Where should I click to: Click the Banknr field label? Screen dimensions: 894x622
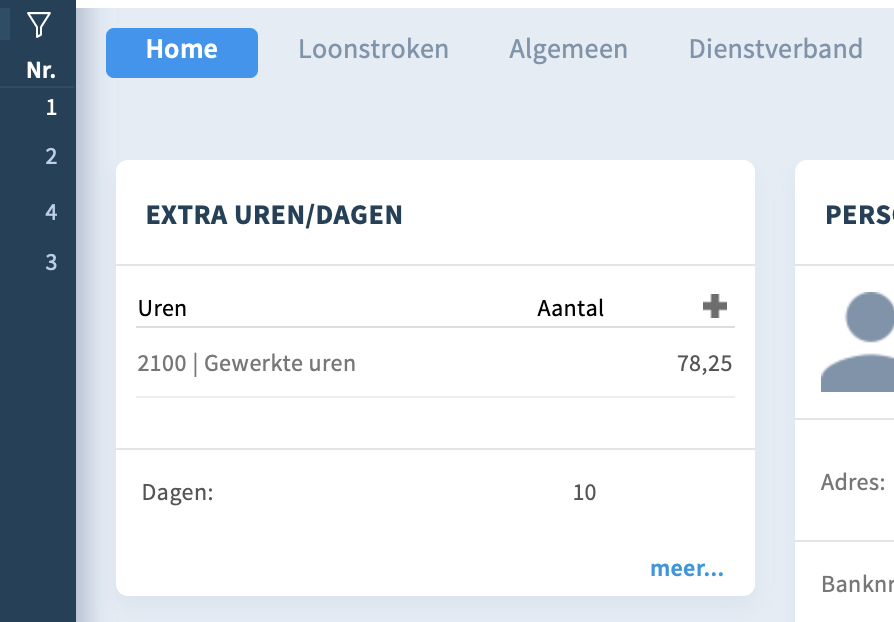(x=856, y=581)
